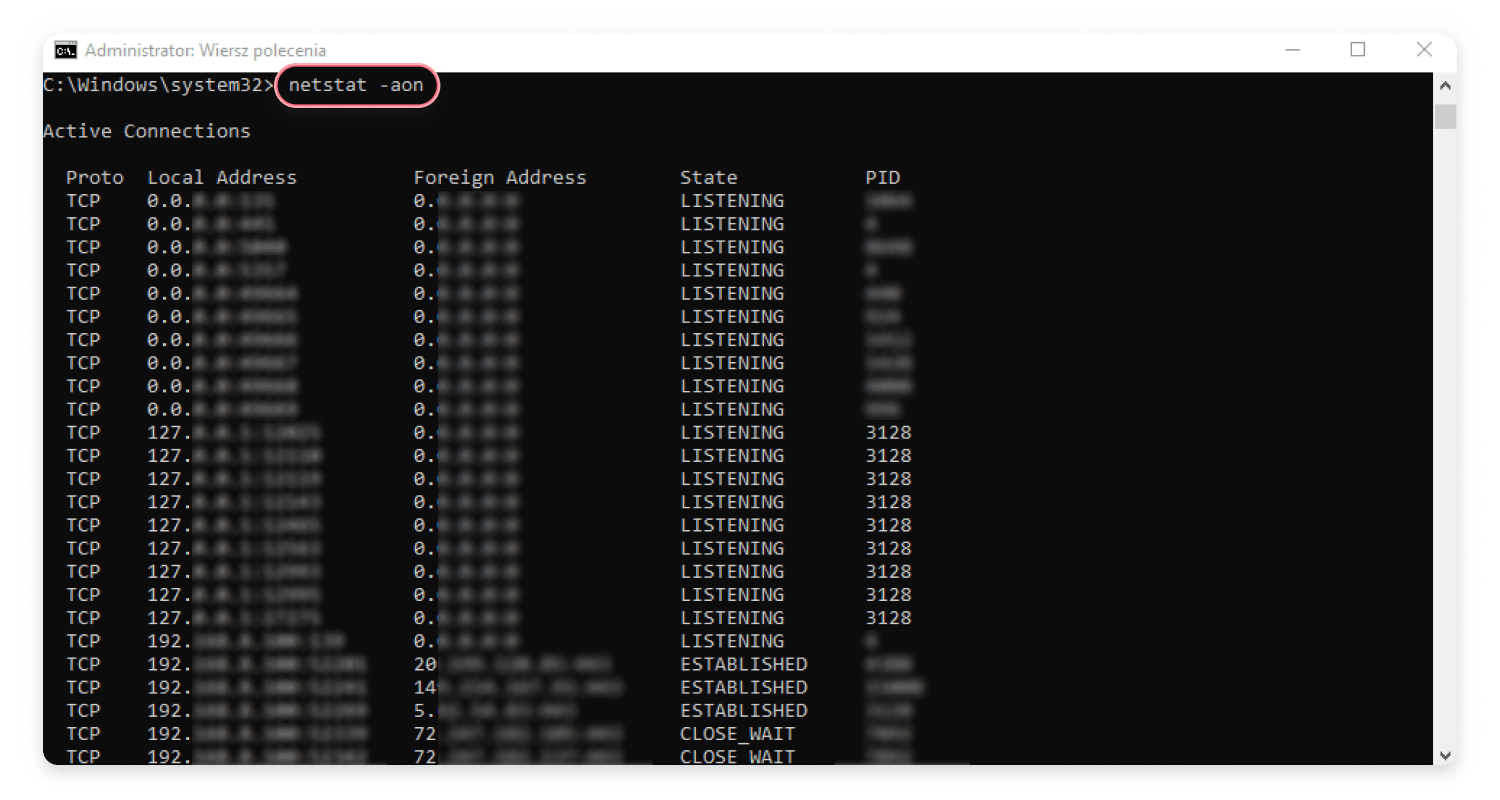Click the scrollbar up arrow
This screenshot has height=800, width=1500.
coord(1446,84)
